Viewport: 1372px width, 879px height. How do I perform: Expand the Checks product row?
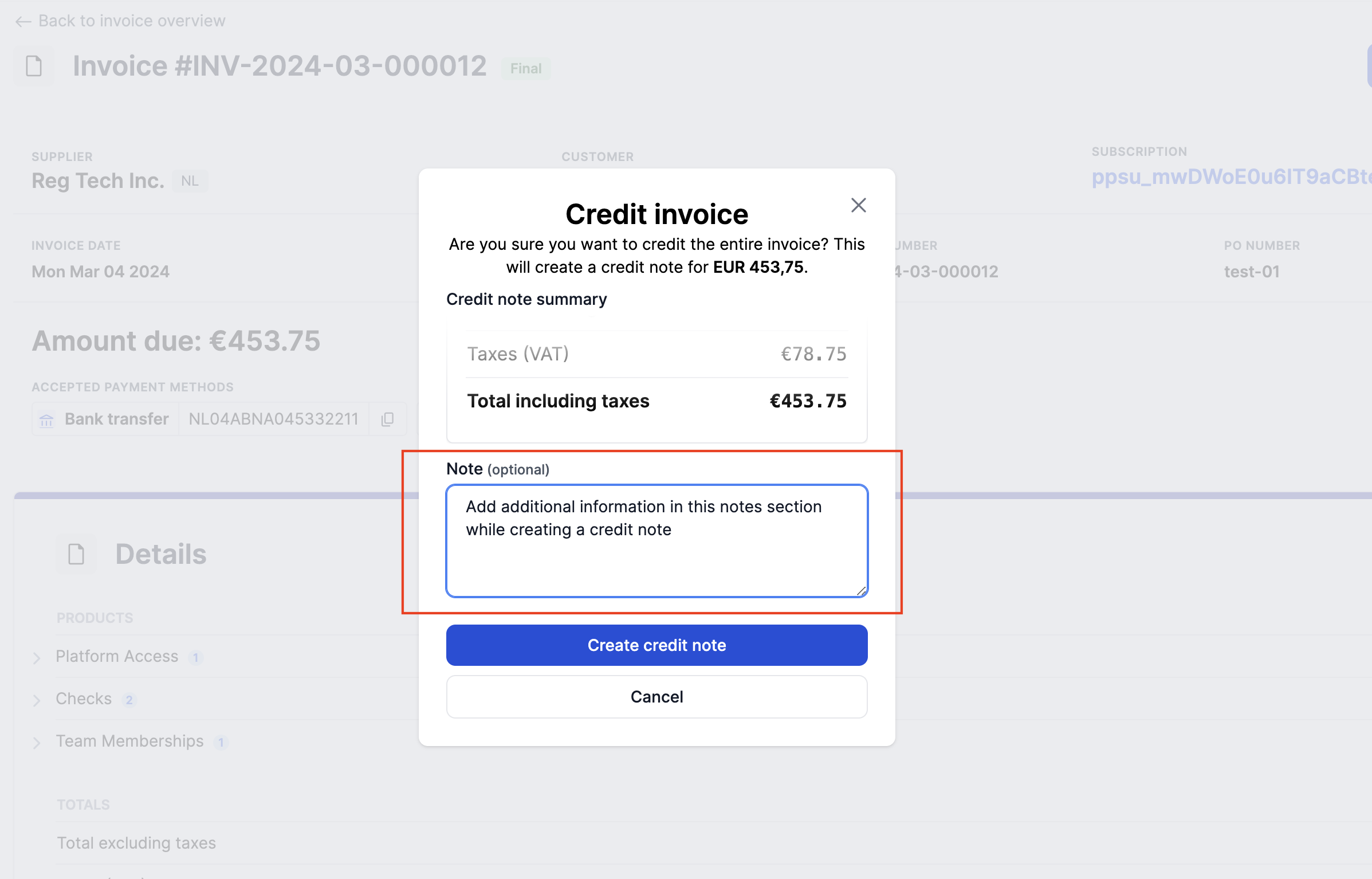[37, 700]
